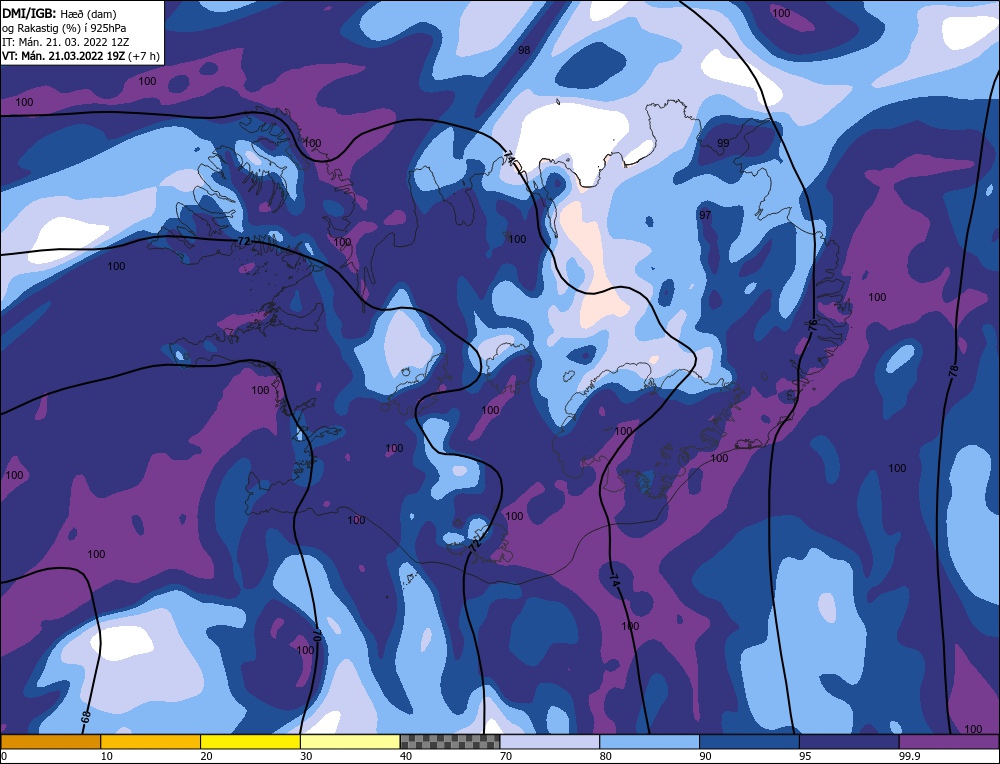The image size is (1000, 764).
Task: Click the lavender 70–80 legend swatch
Action: tap(550, 741)
